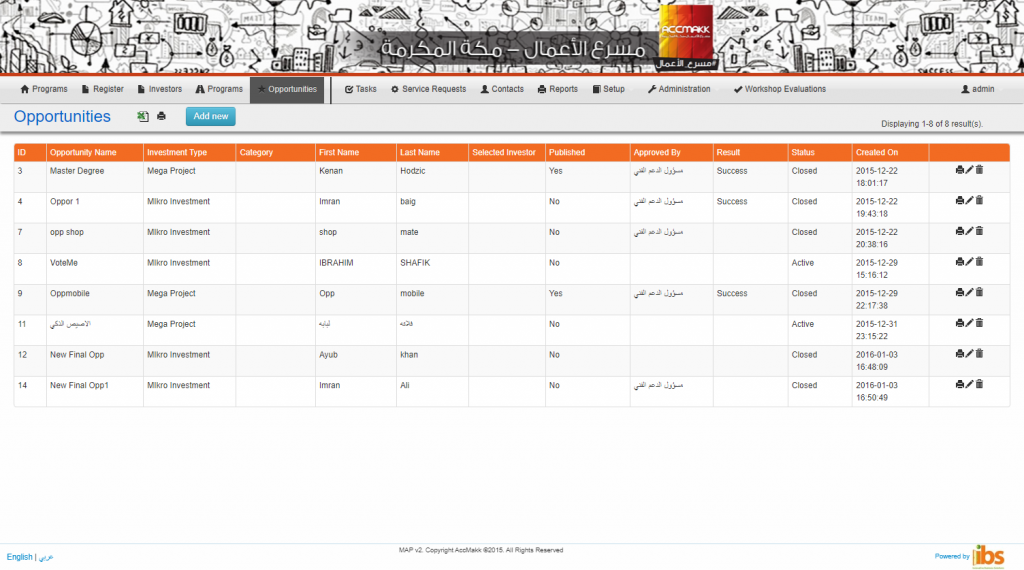Export opportunities to Excel icon
The height and width of the screenshot is (570, 1024).
[x=143, y=117]
